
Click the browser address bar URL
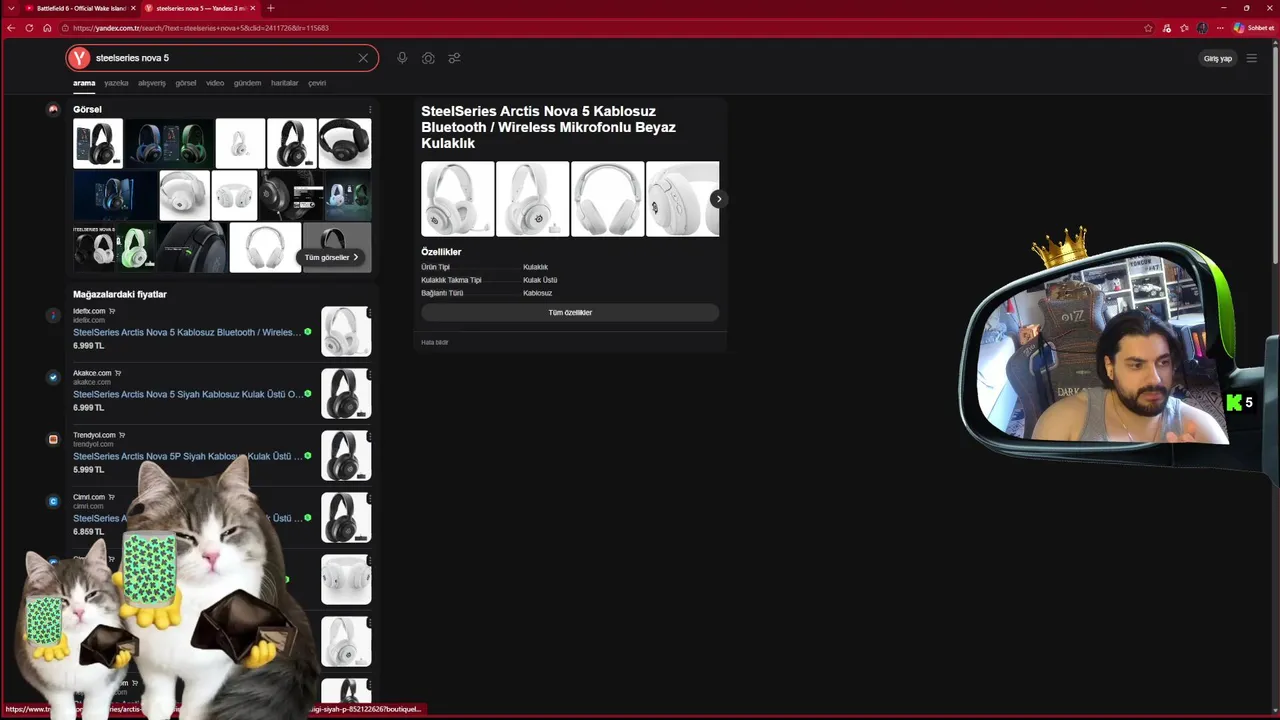200,28
